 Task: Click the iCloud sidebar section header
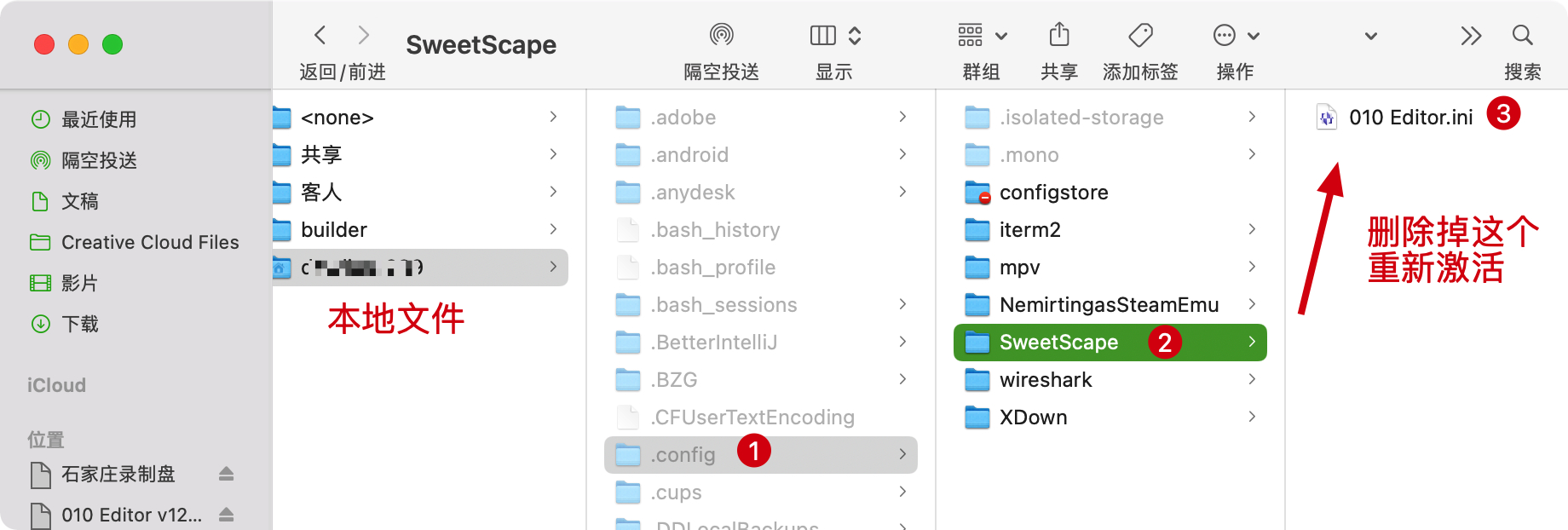tap(56, 385)
